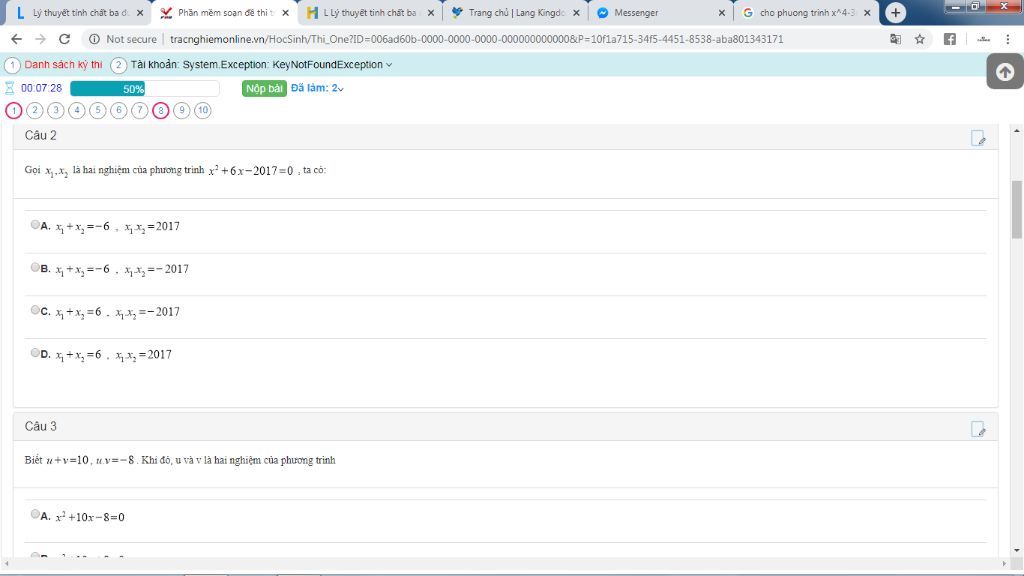Close the Messenger tab
The height and width of the screenshot is (576, 1024).
point(722,12)
